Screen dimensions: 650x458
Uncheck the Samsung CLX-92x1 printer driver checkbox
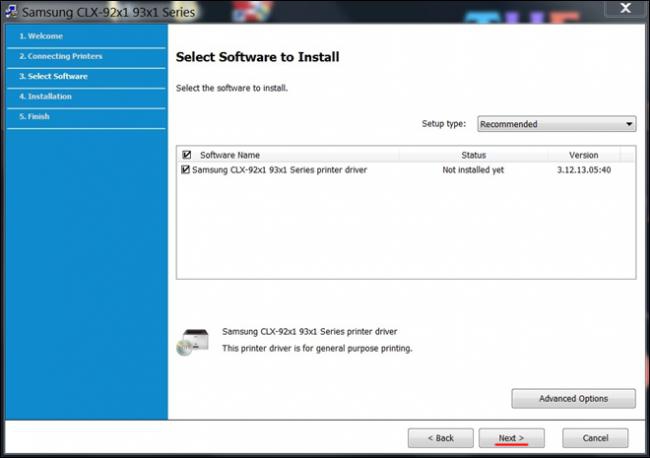185,170
